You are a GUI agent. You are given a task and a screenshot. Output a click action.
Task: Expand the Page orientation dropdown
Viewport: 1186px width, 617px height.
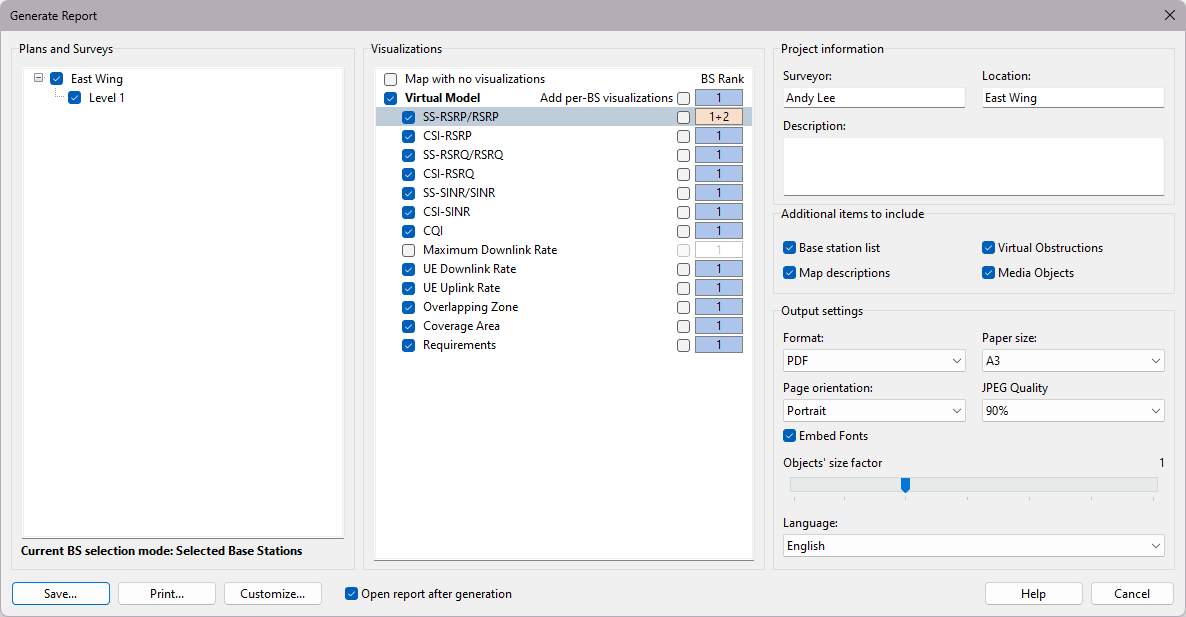pyautogui.click(x=873, y=411)
